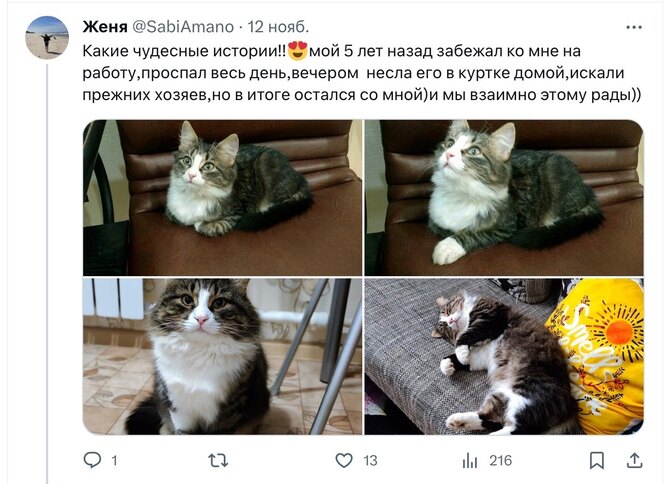The image size is (666, 484).
Task: Open photo of cat sleeping by yellow pillow
Action: click(x=504, y=357)
